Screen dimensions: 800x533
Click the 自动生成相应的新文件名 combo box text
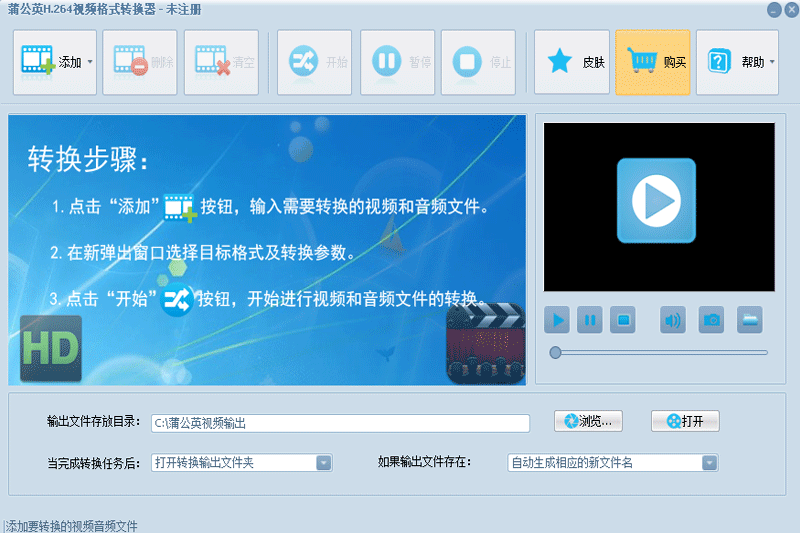(x=572, y=463)
